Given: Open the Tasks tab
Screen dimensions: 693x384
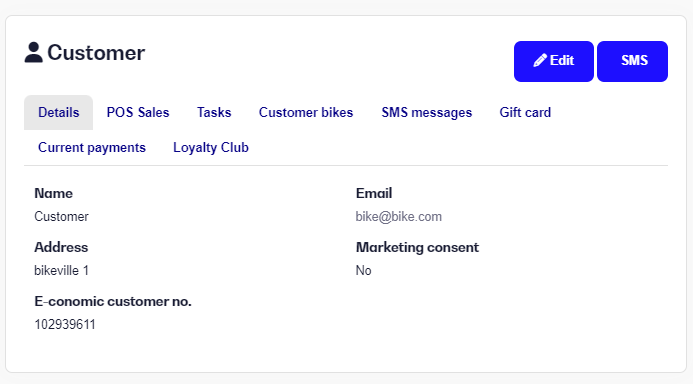Looking at the screenshot, I should pyautogui.click(x=214, y=113).
